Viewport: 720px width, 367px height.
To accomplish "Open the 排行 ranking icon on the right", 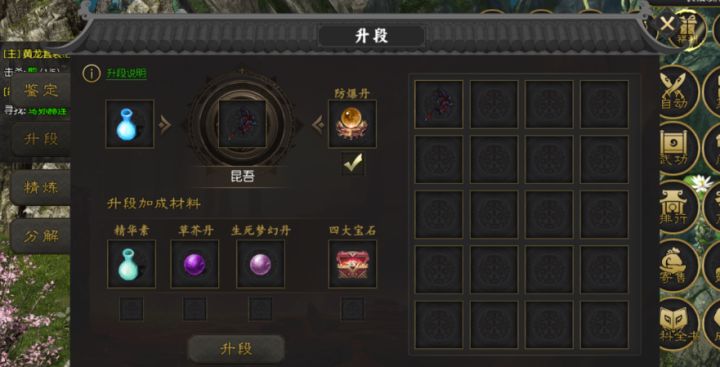I will tap(678, 207).
